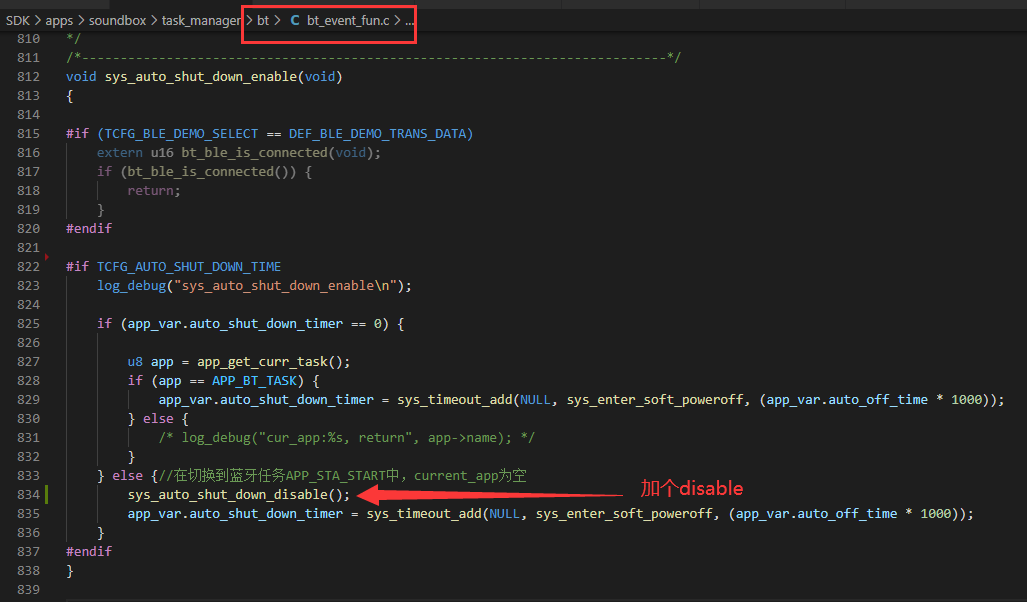The width and height of the screenshot is (1027, 602).
Task: Click line number 812 in the gutter
Action: coord(28,77)
